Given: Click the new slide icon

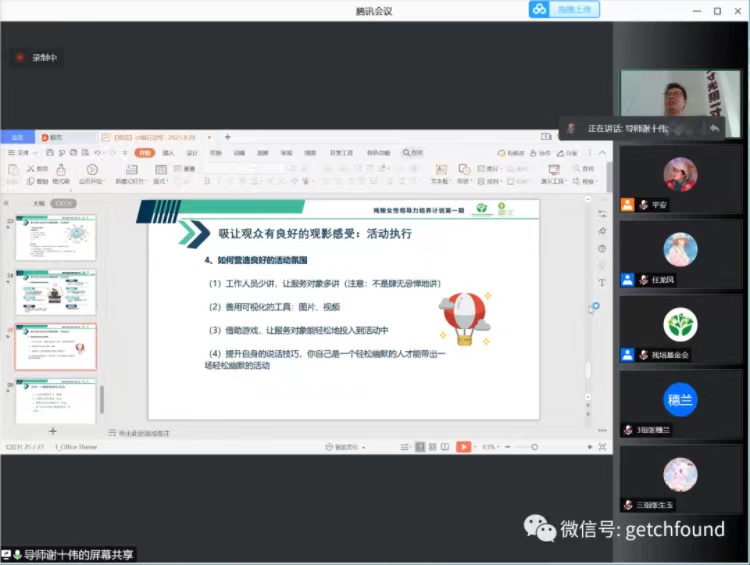Looking at the screenshot, I should tap(130, 171).
